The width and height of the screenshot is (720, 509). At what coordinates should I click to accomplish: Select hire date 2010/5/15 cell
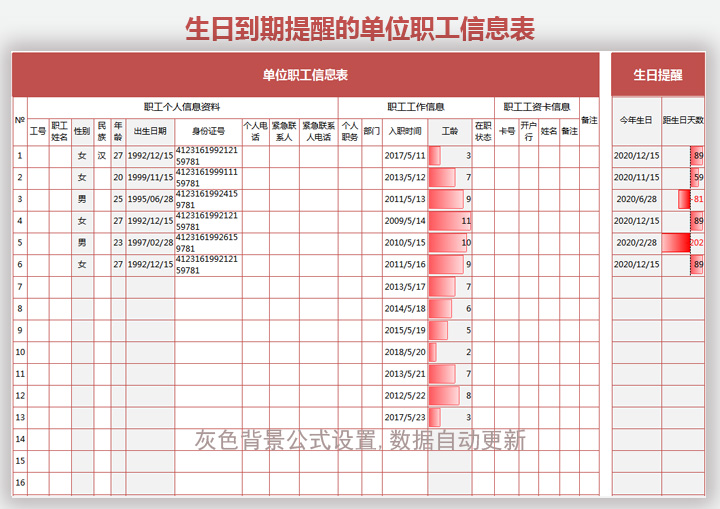pos(405,243)
